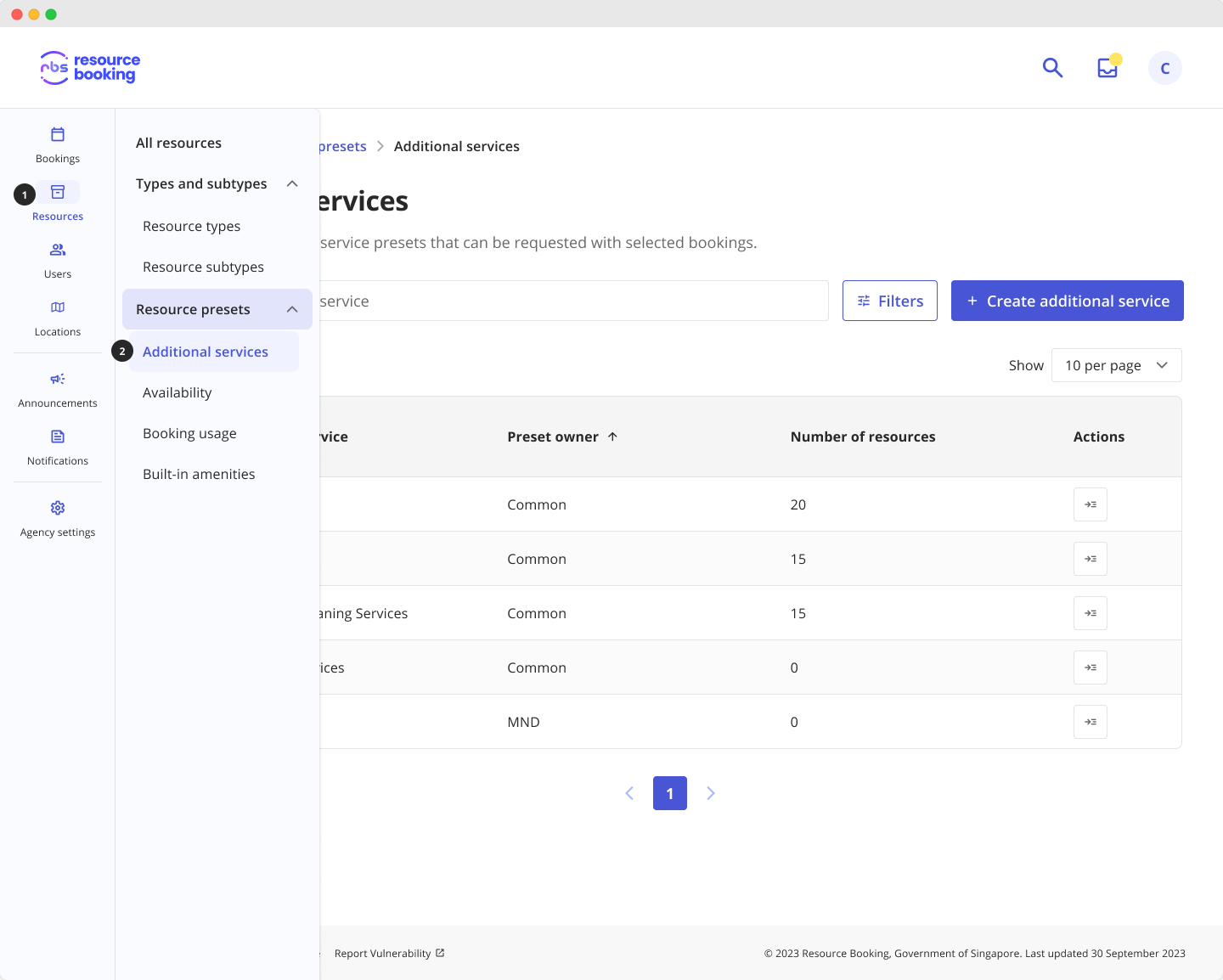Click the next page pagination arrow
1223x980 pixels.
(x=711, y=793)
